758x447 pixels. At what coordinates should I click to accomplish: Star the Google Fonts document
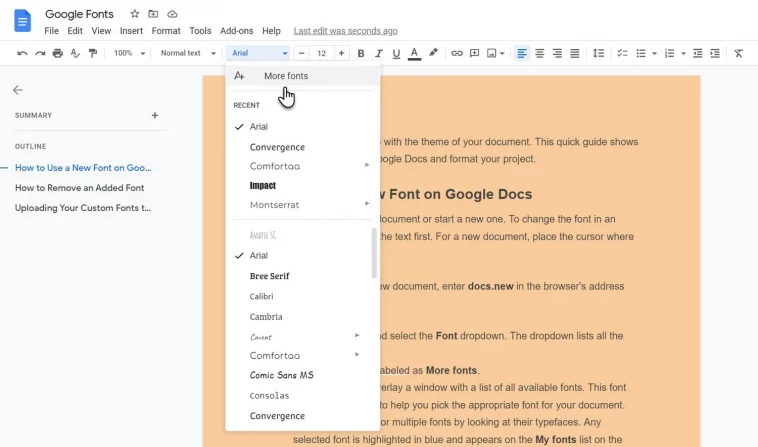click(135, 14)
